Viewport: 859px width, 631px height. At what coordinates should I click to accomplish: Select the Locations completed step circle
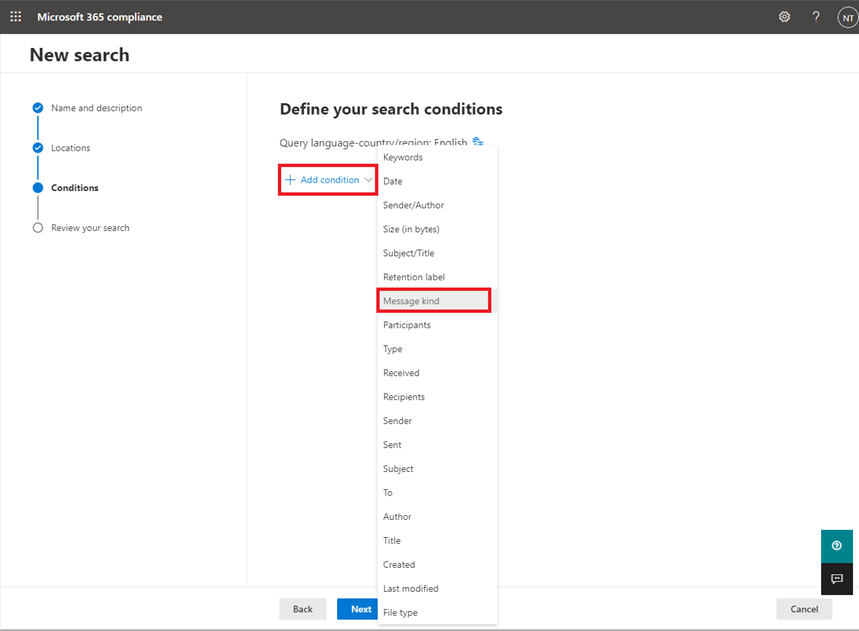coord(38,148)
